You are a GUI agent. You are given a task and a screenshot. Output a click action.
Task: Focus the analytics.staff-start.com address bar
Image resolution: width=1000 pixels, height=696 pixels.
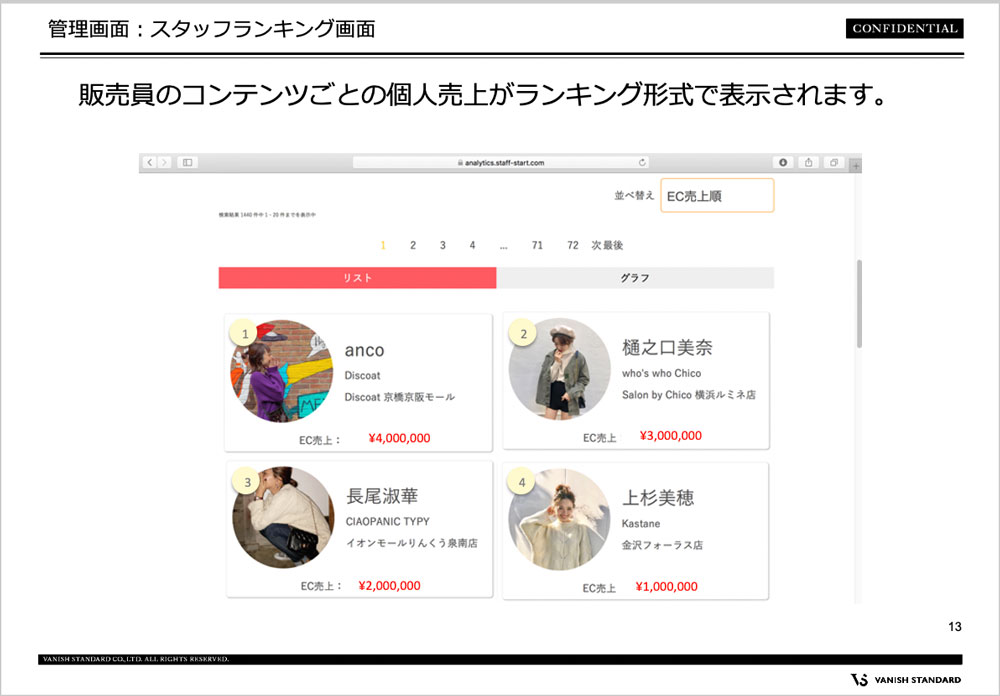click(x=501, y=163)
